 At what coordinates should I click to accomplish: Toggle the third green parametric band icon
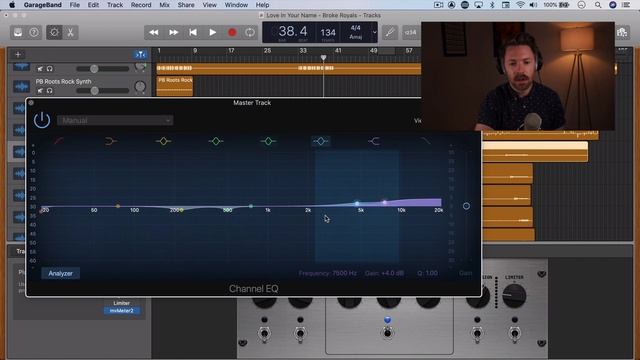268,141
